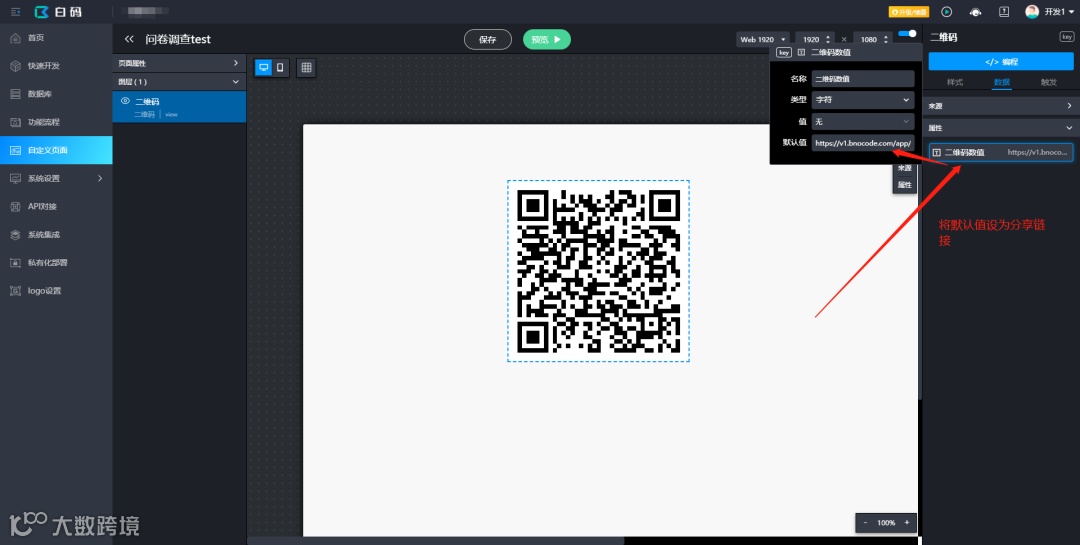Toggle the blue switch in the top bar

pos(908,33)
